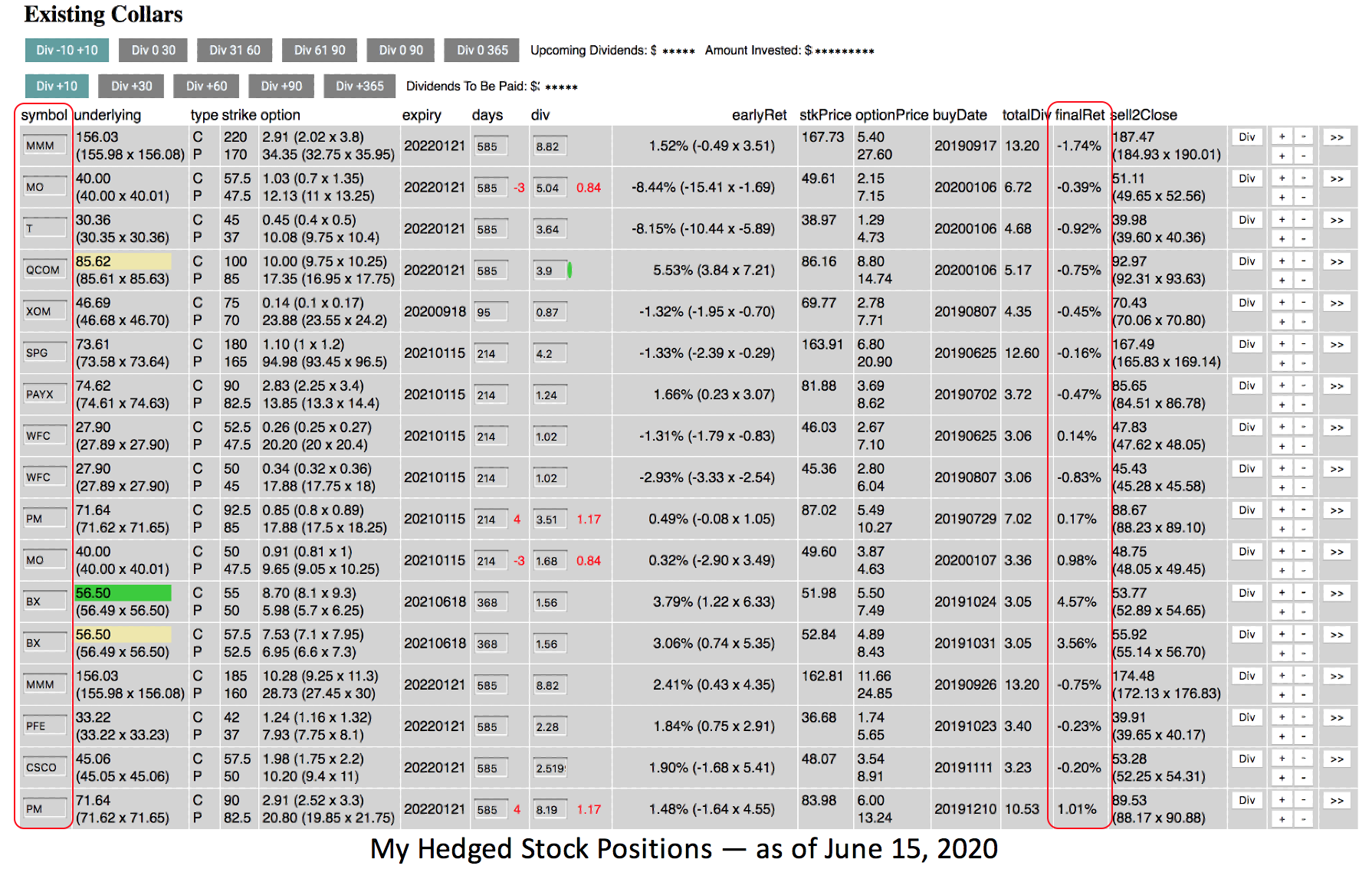Click the symbol column header
This screenshot has height=869, width=1372.
click(x=44, y=115)
